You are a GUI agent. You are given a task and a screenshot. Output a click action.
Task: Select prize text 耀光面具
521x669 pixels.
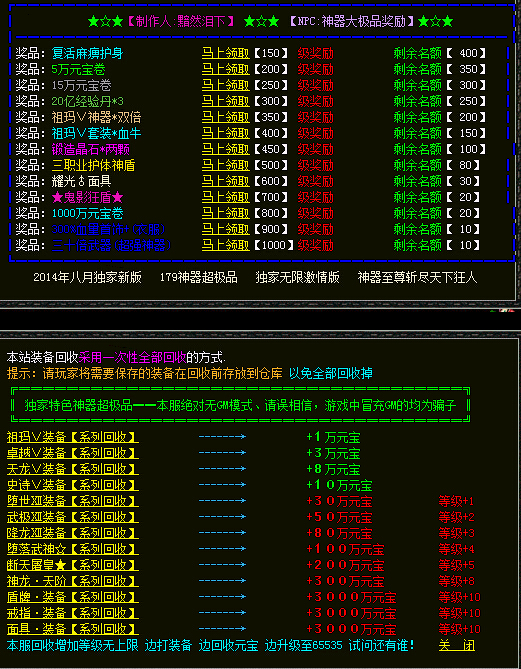pos(81,182)
